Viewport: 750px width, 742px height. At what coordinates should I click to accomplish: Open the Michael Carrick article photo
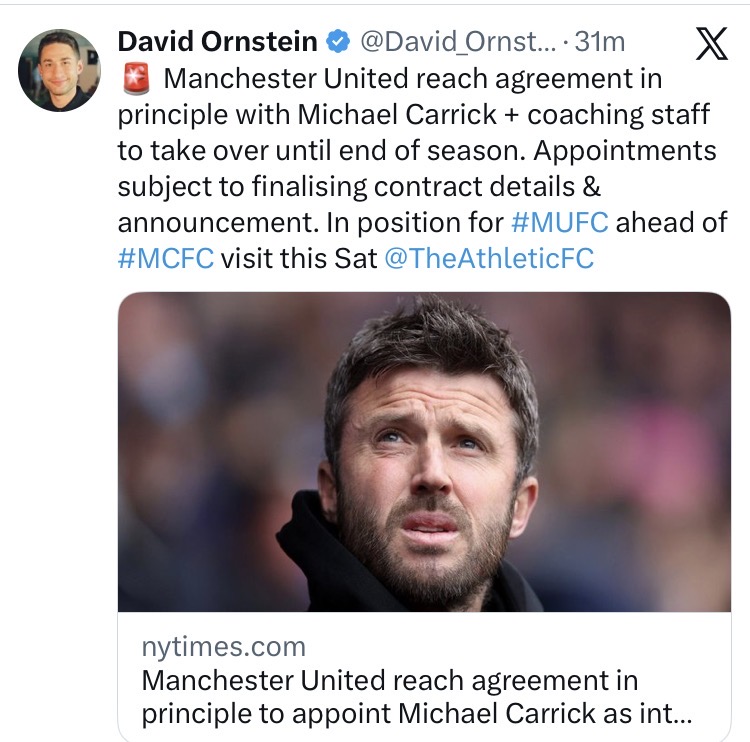click(x=424, y=452)
